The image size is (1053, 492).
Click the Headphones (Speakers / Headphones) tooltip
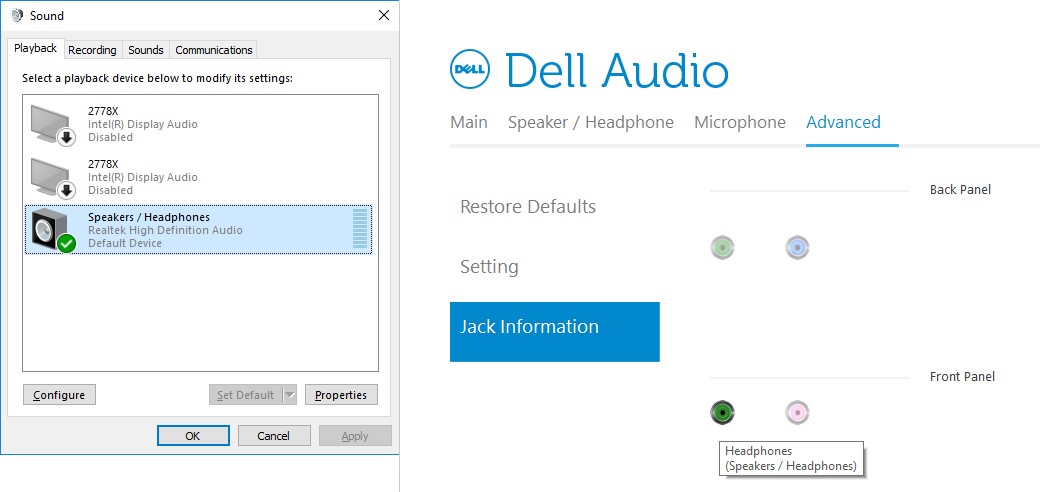click(x=791, y=458)
